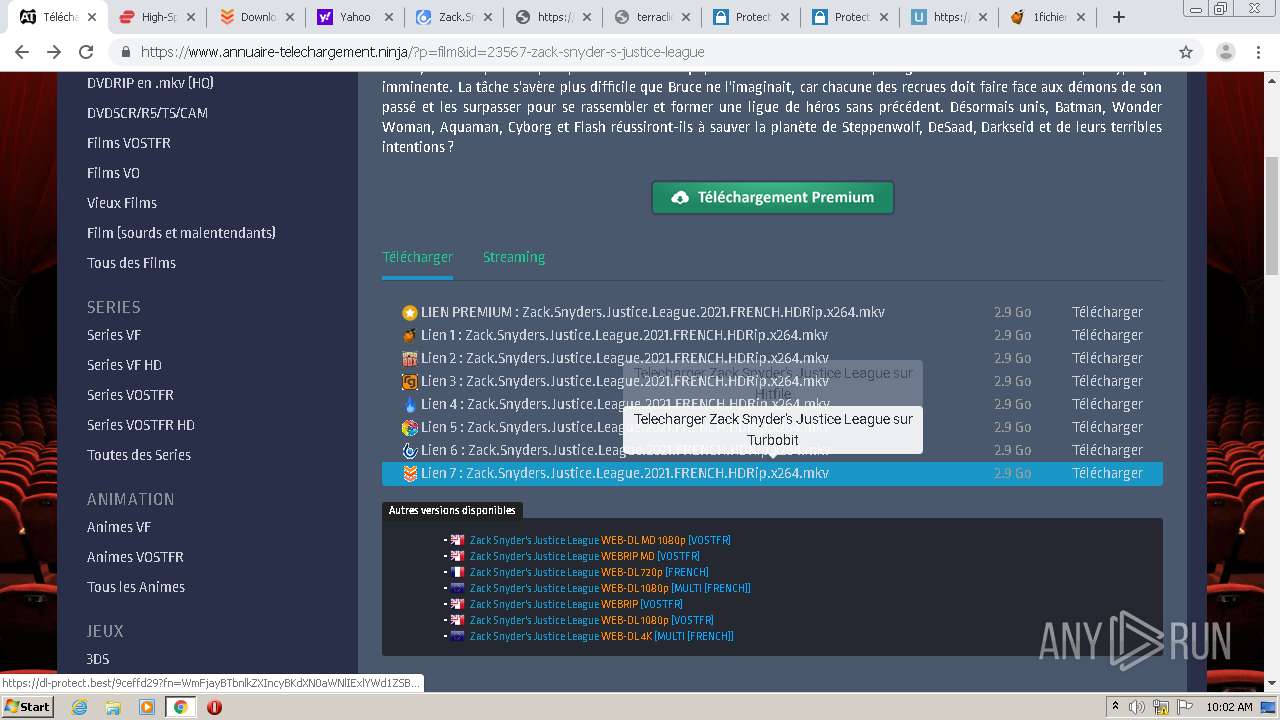This screenshot has width=1280, height=720.
Task: Open the WEBRIP MD VOSTFR version
Action: click(585, 556)
